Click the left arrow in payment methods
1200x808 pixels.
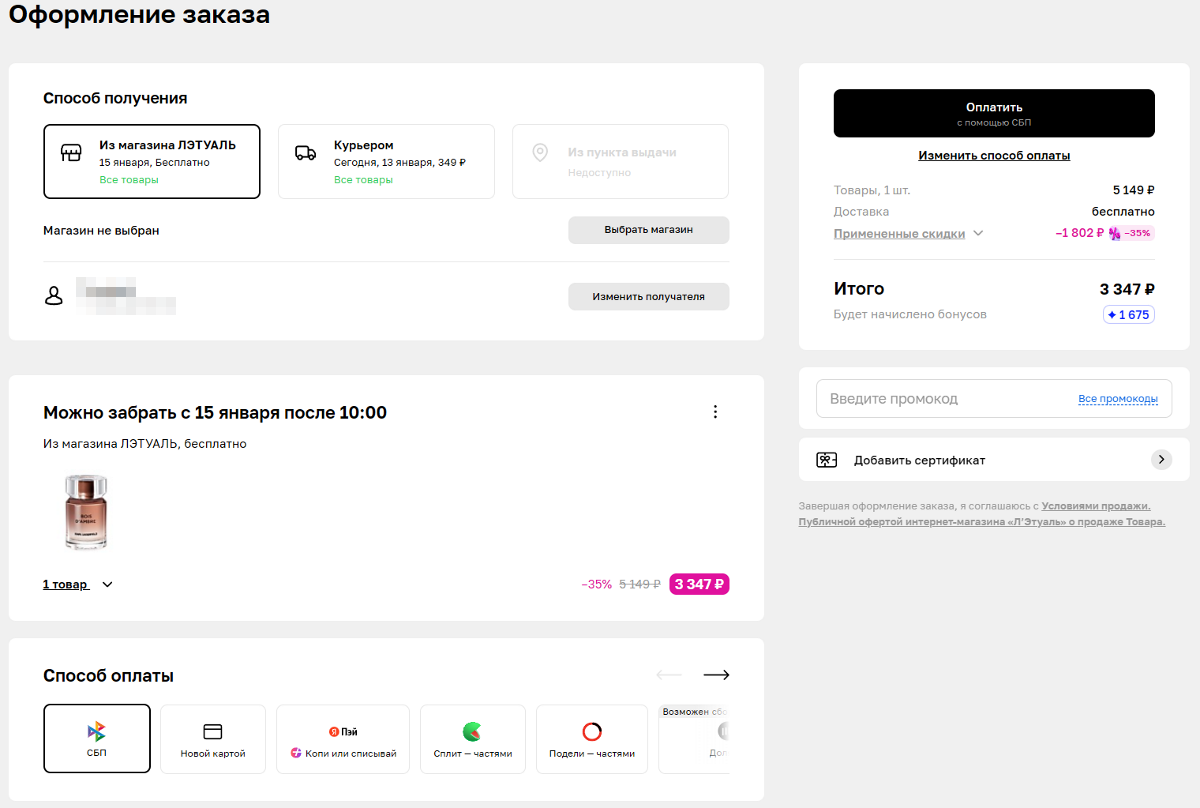click(x=669, y=675)
